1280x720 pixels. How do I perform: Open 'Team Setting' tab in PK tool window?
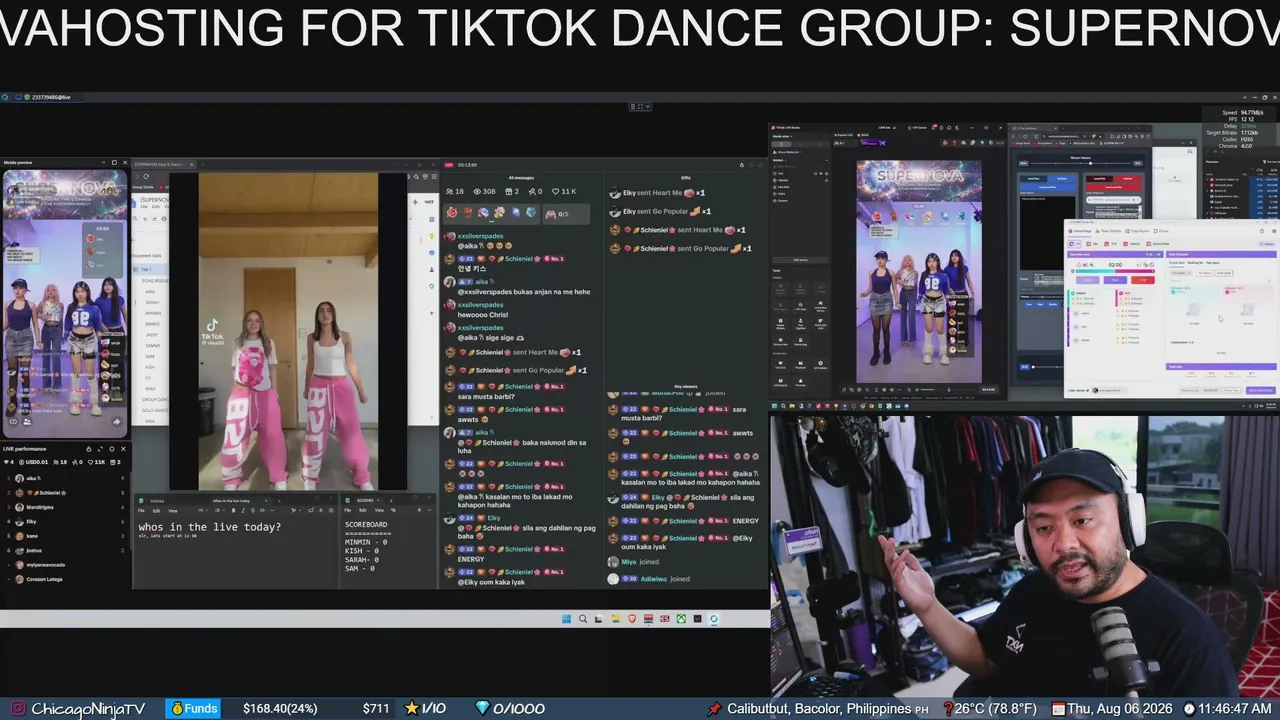click(x=1110, y=231)
